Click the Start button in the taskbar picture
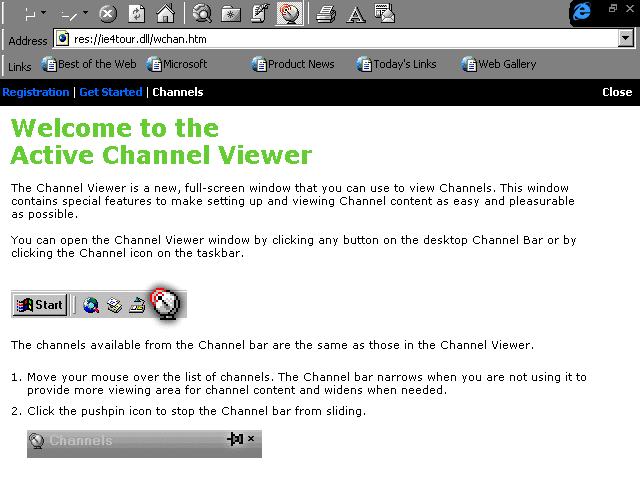The width and height of the screenshot is (640, 480). [40, 305]
